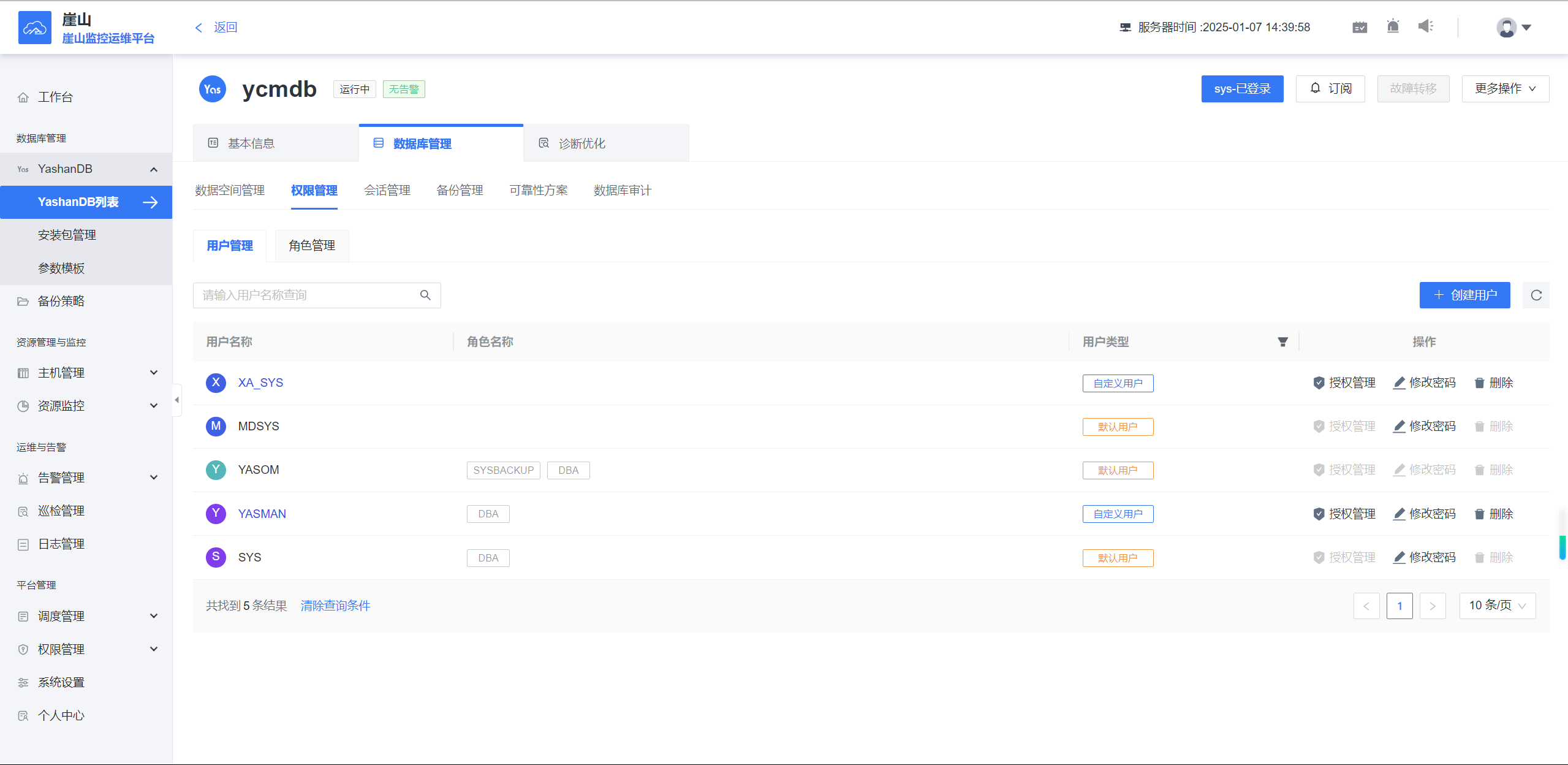
Task: Open the XA_SYS user link
Action: [x=260, y=383]
